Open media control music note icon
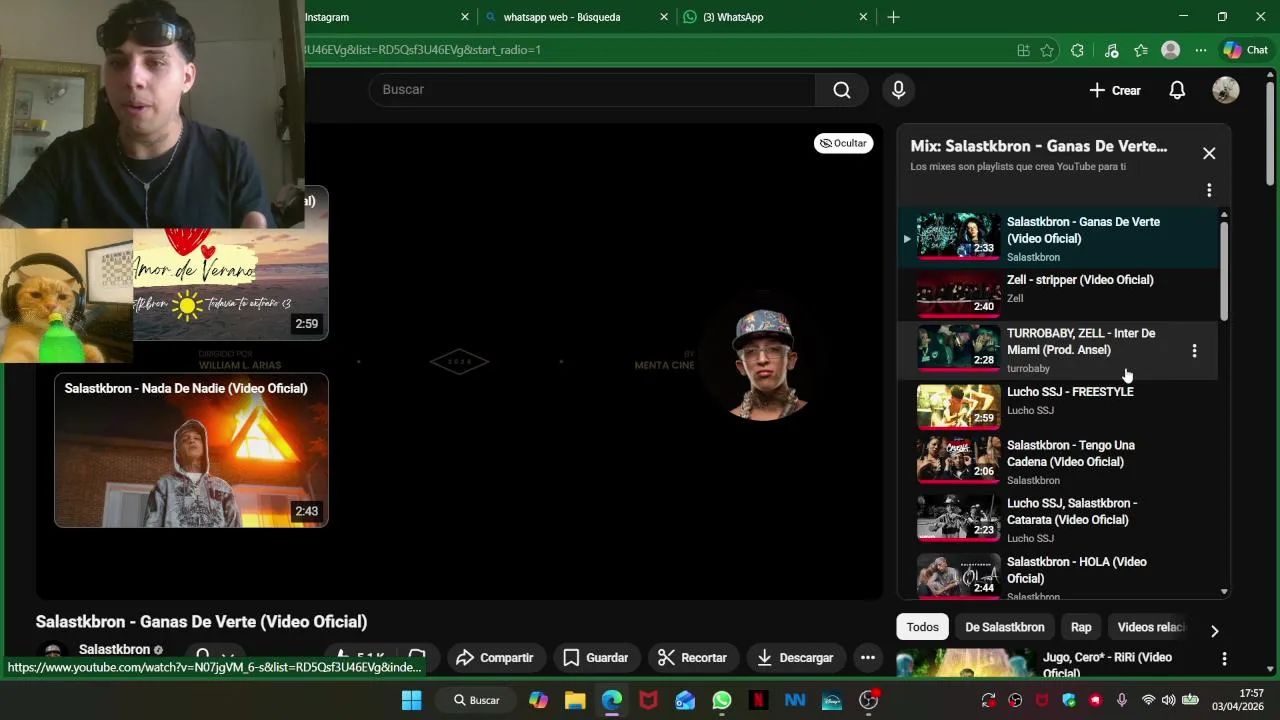 coord(1111,50)
